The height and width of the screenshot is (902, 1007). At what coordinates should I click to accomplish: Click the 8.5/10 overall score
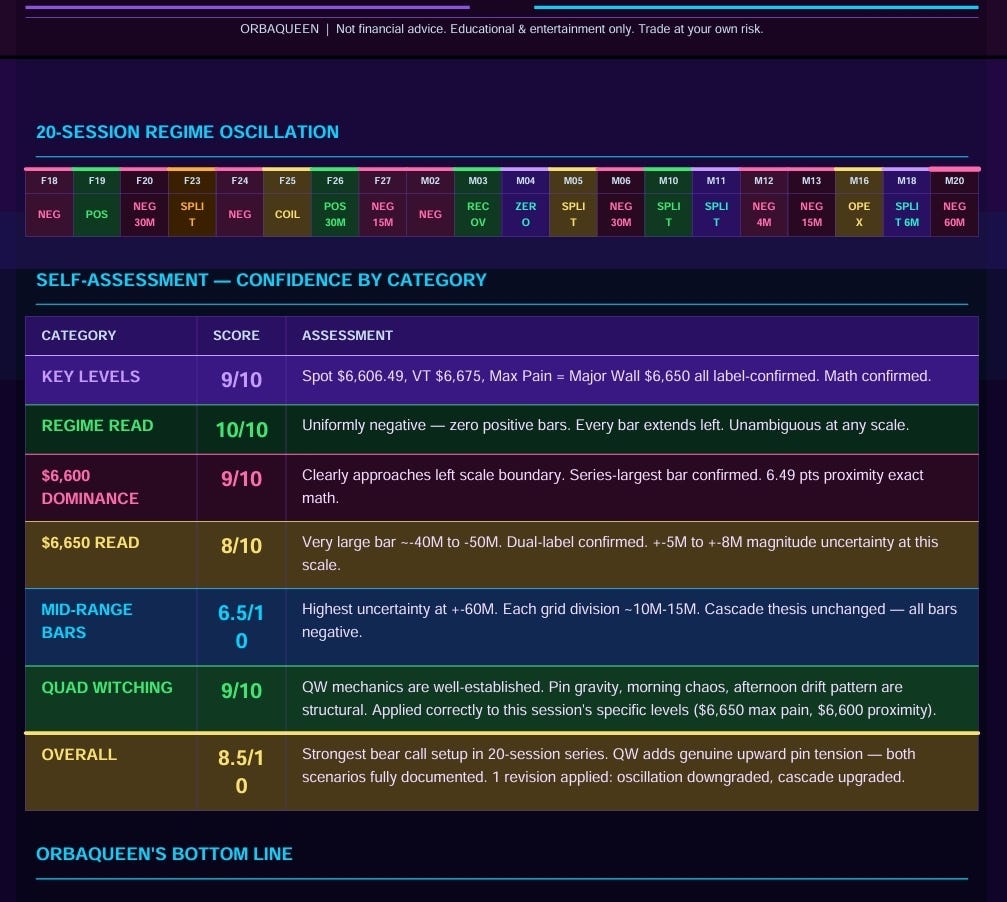click(x=241, y=772)
